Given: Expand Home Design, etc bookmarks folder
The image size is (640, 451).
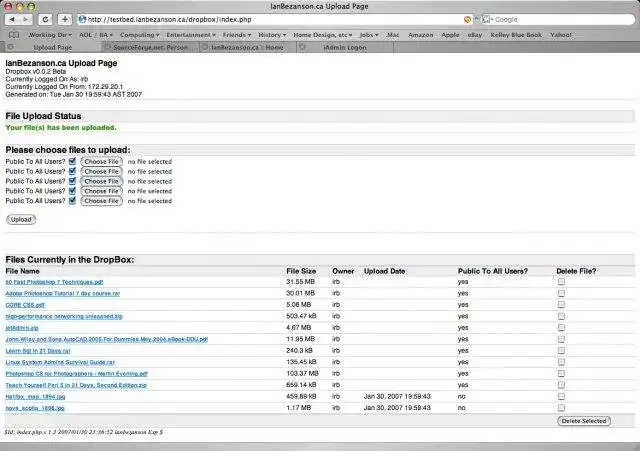Looking at the screenshot, I should [322, 35].
